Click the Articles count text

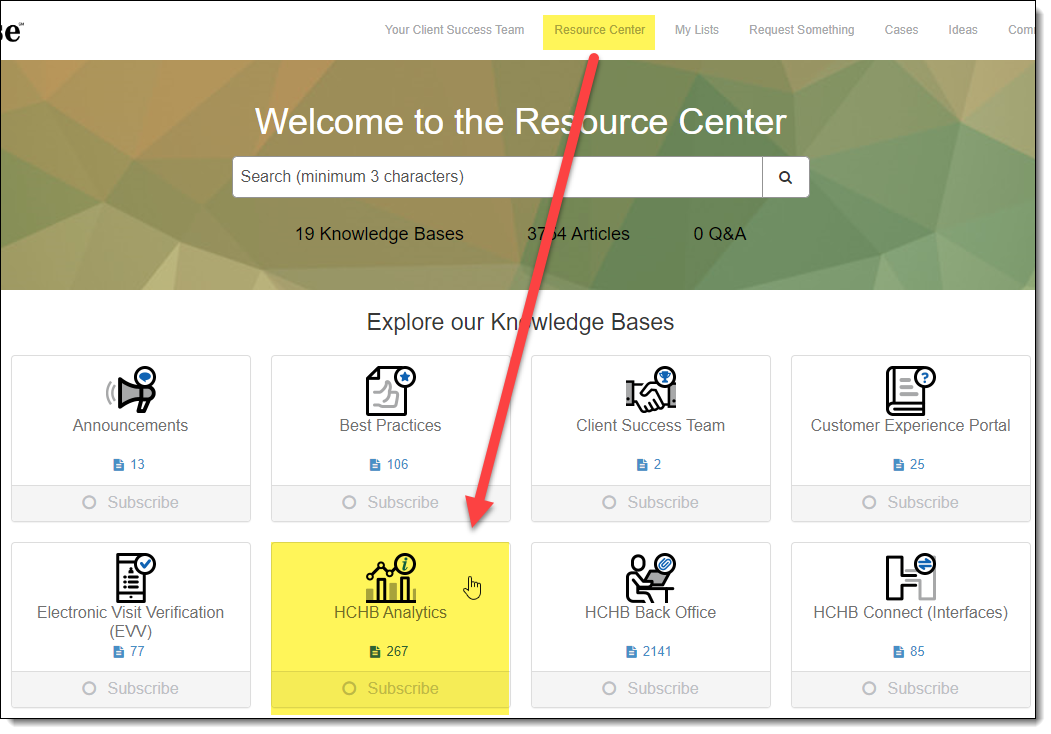(x=578, y=234)
